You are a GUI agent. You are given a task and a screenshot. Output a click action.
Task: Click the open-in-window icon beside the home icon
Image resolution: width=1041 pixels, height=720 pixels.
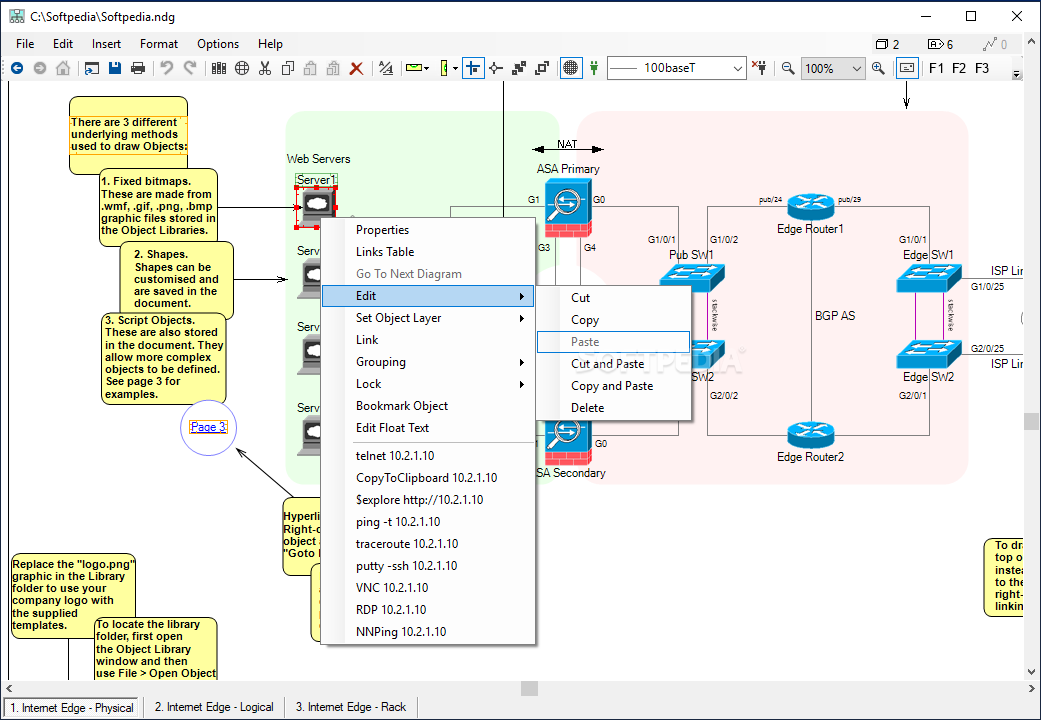coord(92,68)
